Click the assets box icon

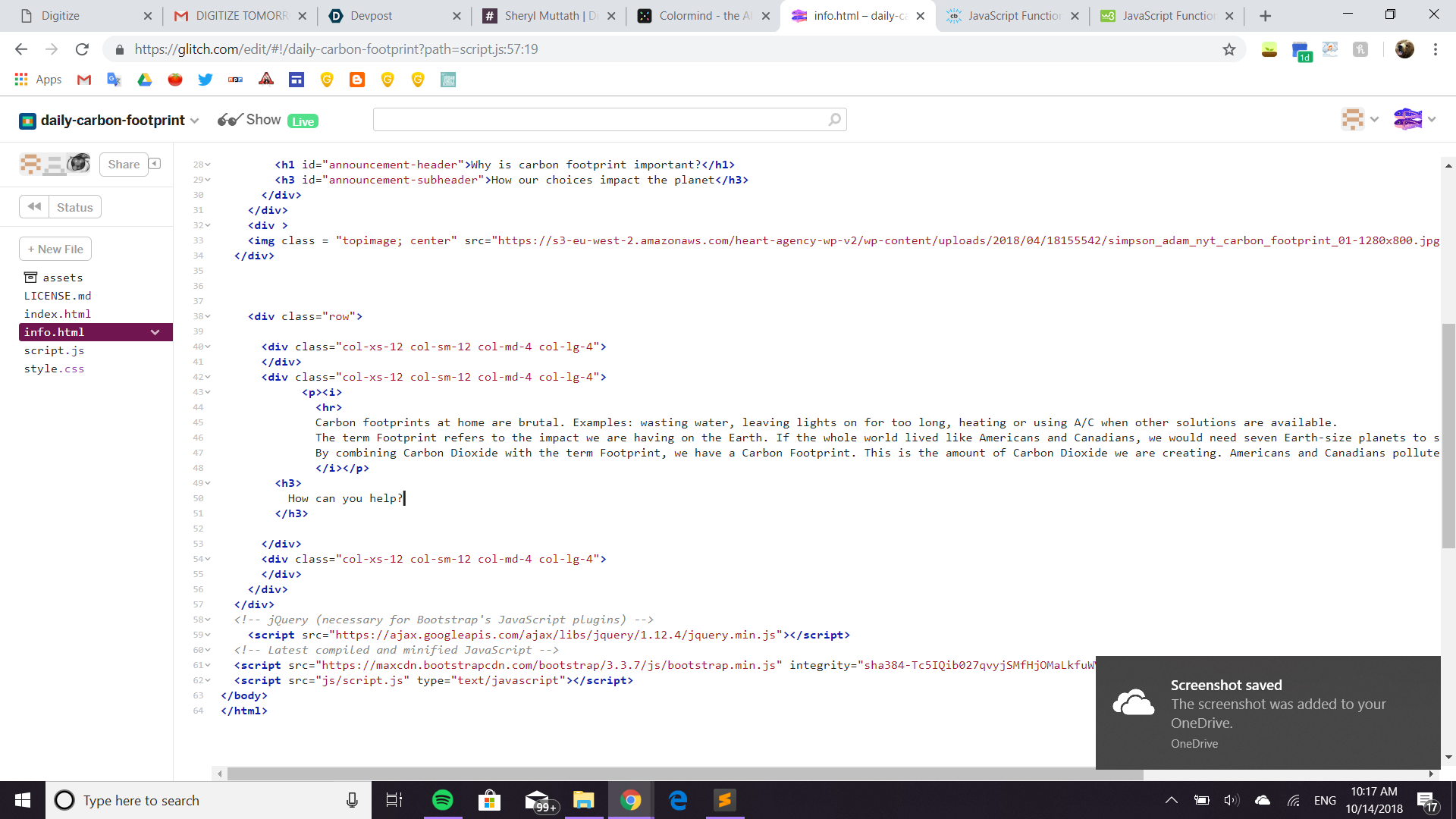tap(30, 278)
